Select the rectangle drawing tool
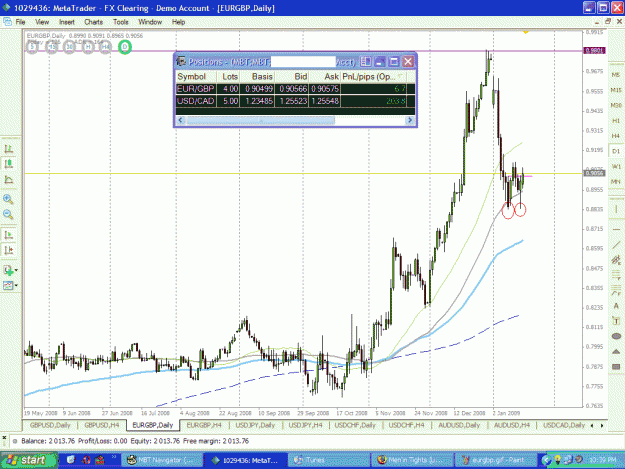This screenshot has width=625, height=469. tap(616, 367)
